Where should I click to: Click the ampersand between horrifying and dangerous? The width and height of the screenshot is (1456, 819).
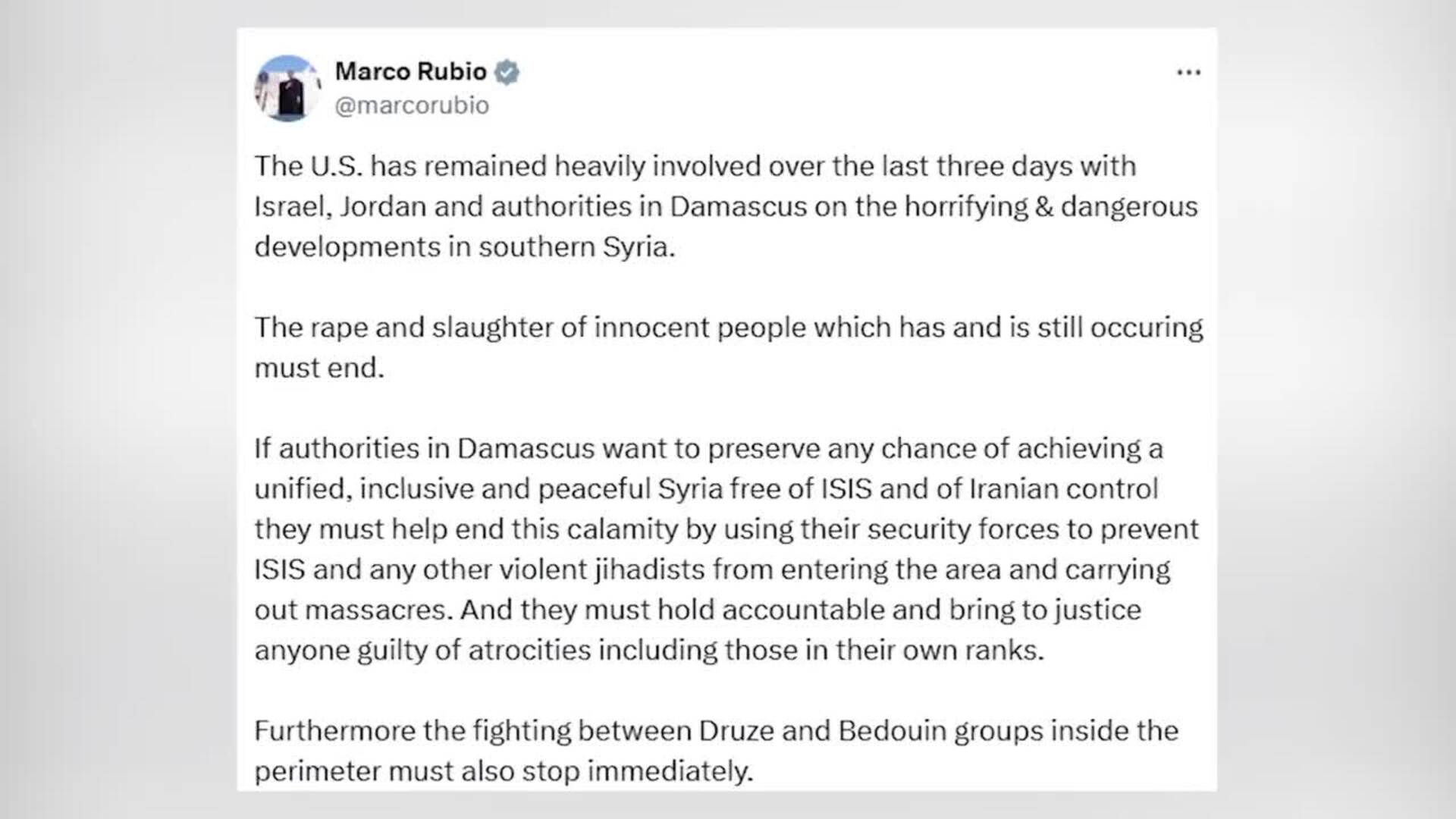coord(1044,207)
